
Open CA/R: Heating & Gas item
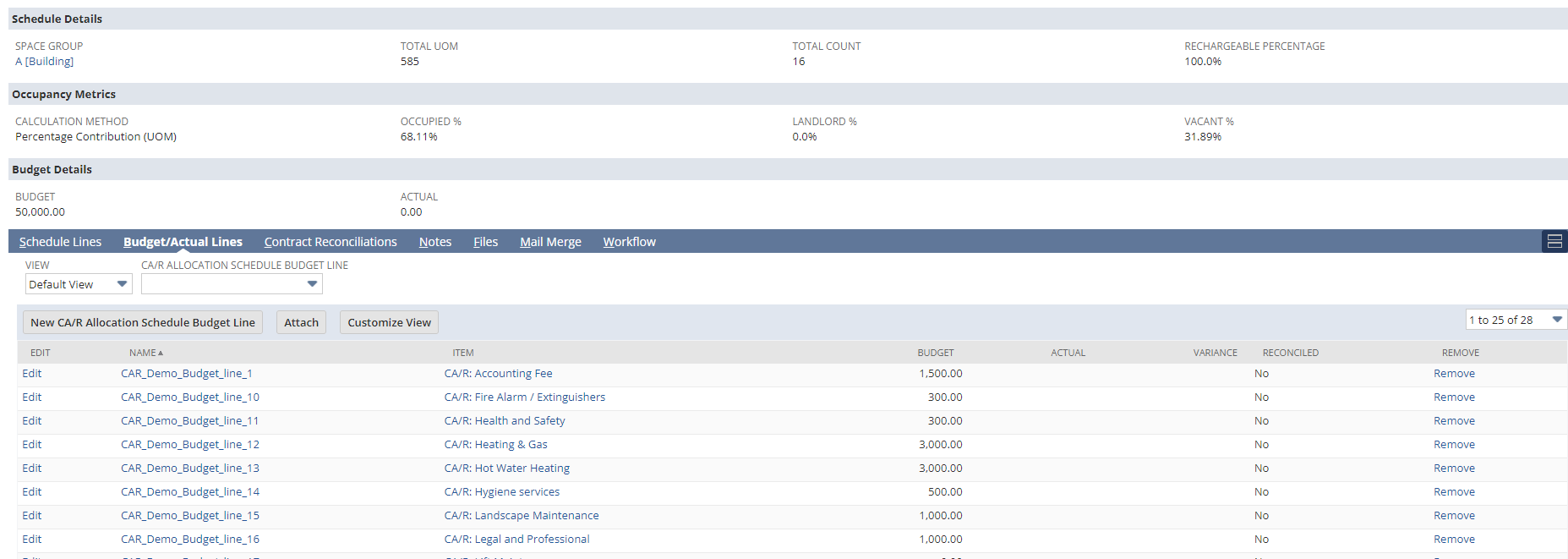click(495, 444)
